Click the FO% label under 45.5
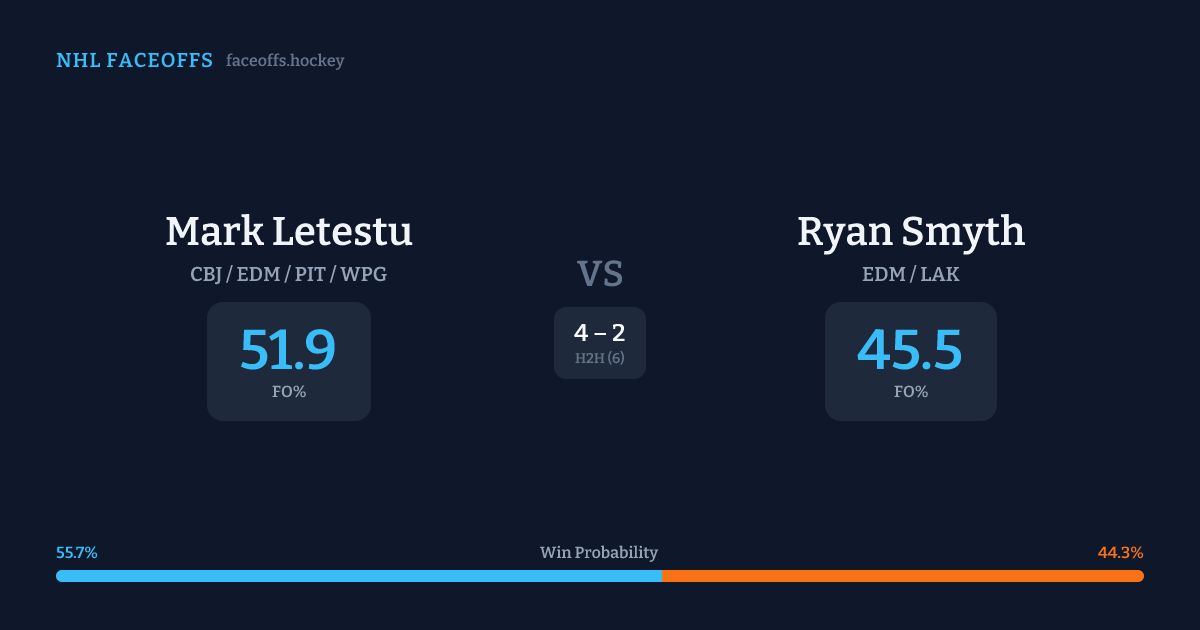1200x630 pixels. 911,392
